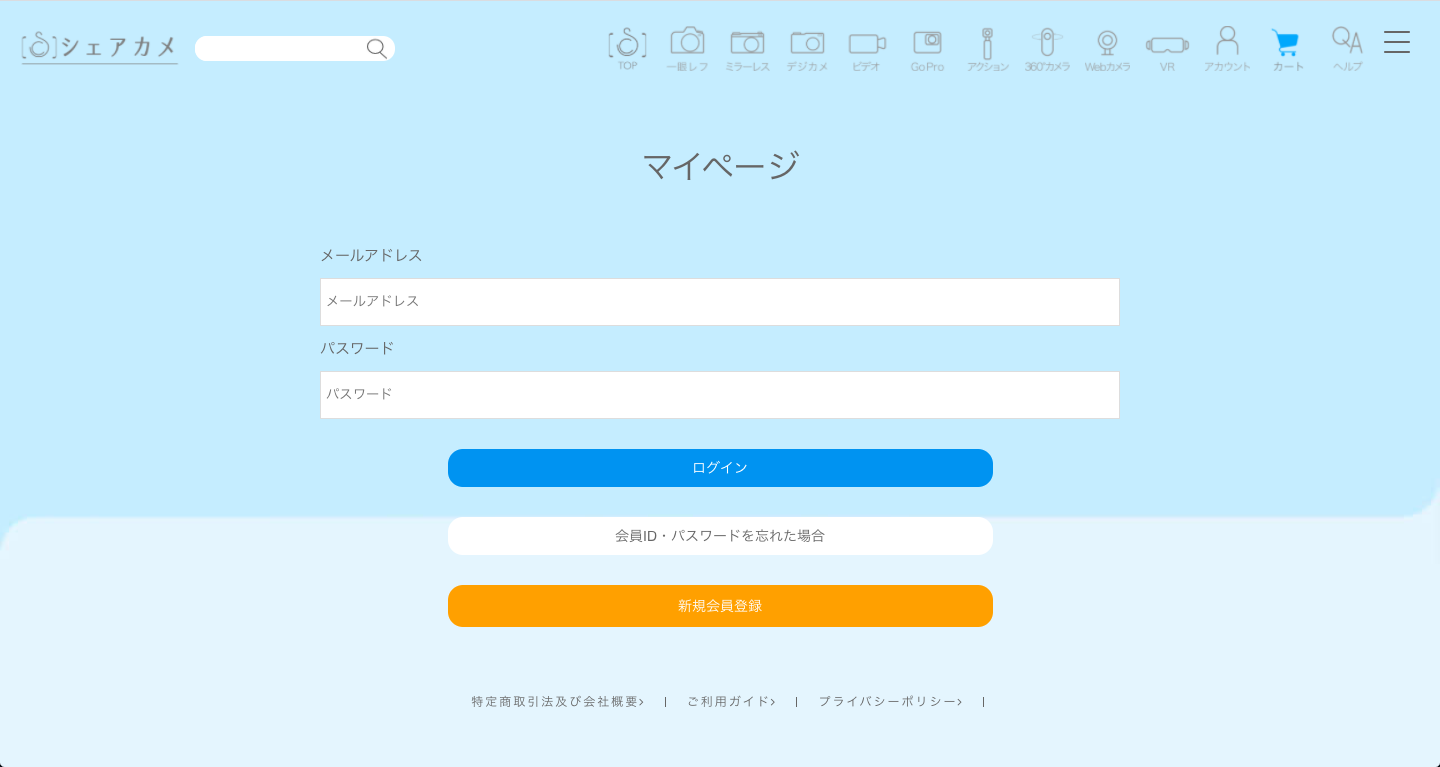
Task: Click the パスワード label above the field
Action: pyautogui.click(x=357, y=348)
